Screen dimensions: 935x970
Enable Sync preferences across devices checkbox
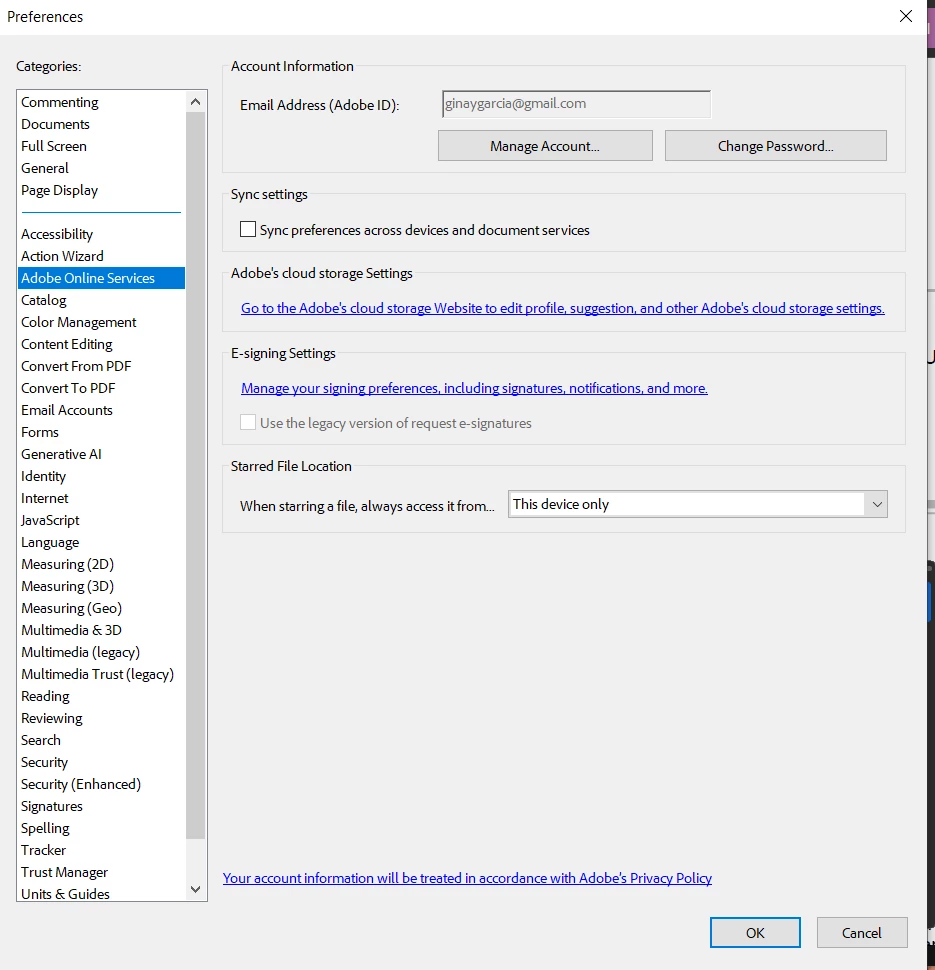(248, 230)
